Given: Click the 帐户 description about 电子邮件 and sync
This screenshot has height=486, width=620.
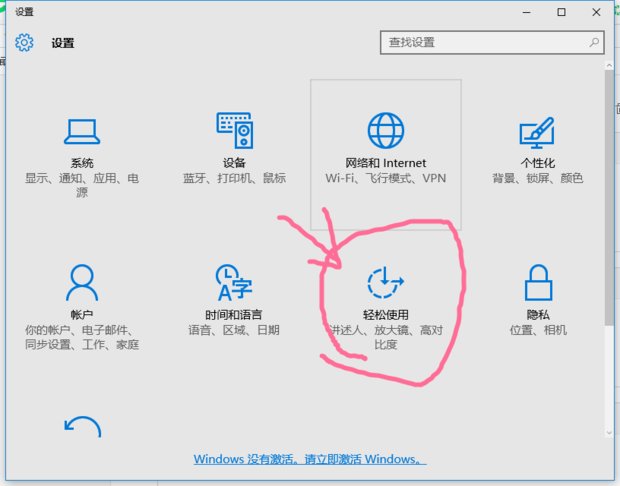Looking at the screenshot, I should [x=82, y=337].
